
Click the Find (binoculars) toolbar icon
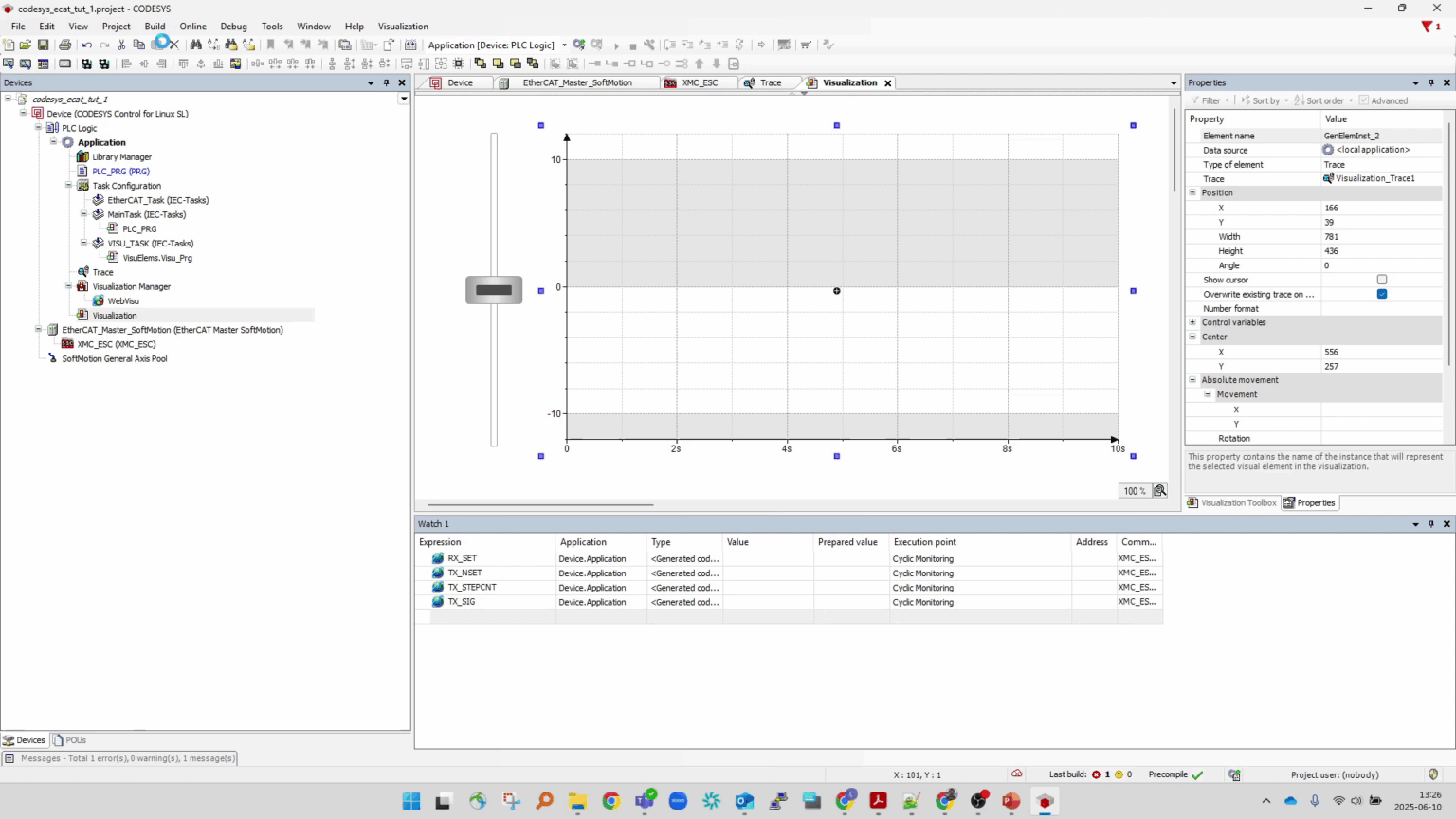click(x=197, y=44)
